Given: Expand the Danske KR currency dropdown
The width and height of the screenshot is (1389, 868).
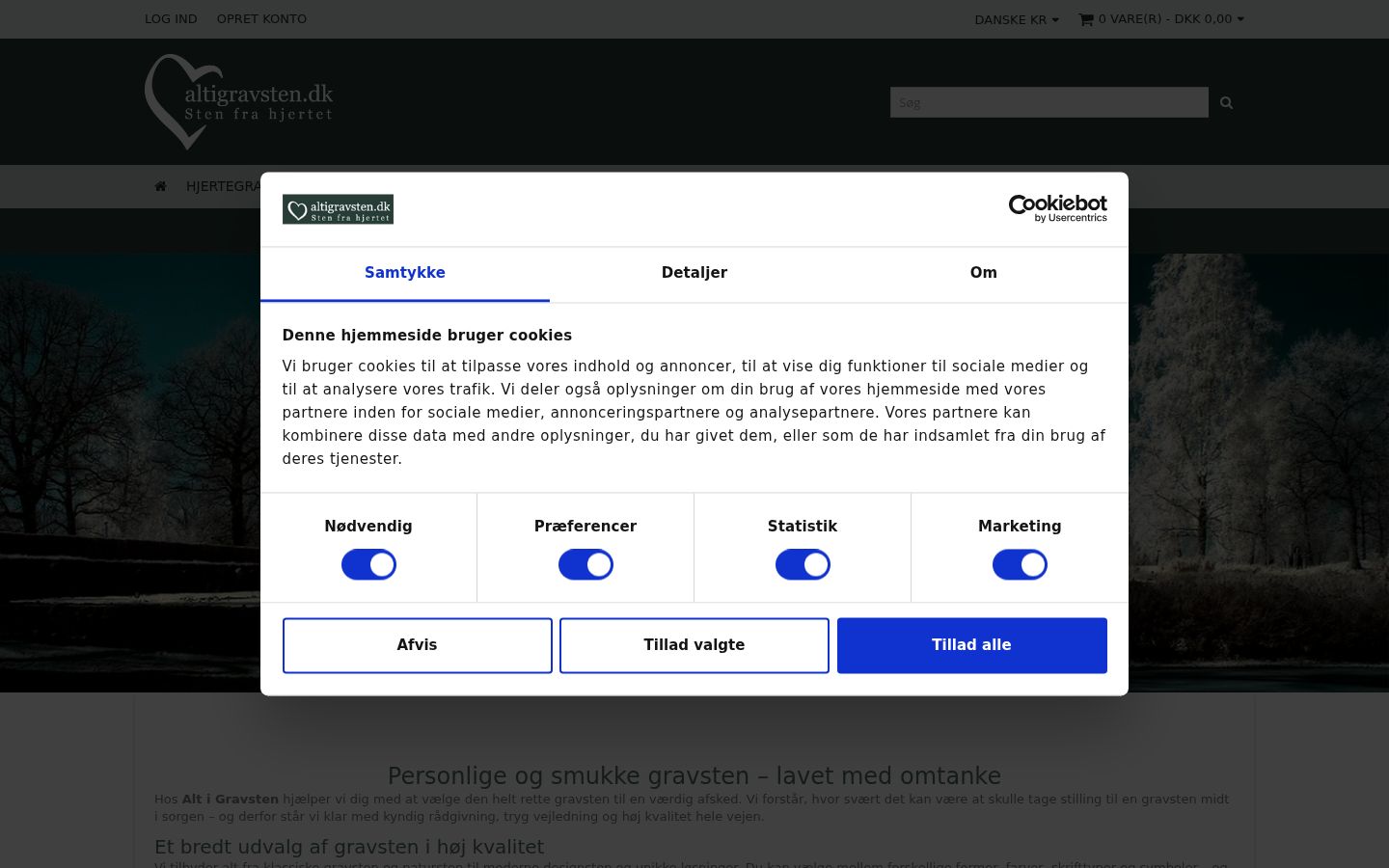Looking at the screenshot, I should 1017,19.
